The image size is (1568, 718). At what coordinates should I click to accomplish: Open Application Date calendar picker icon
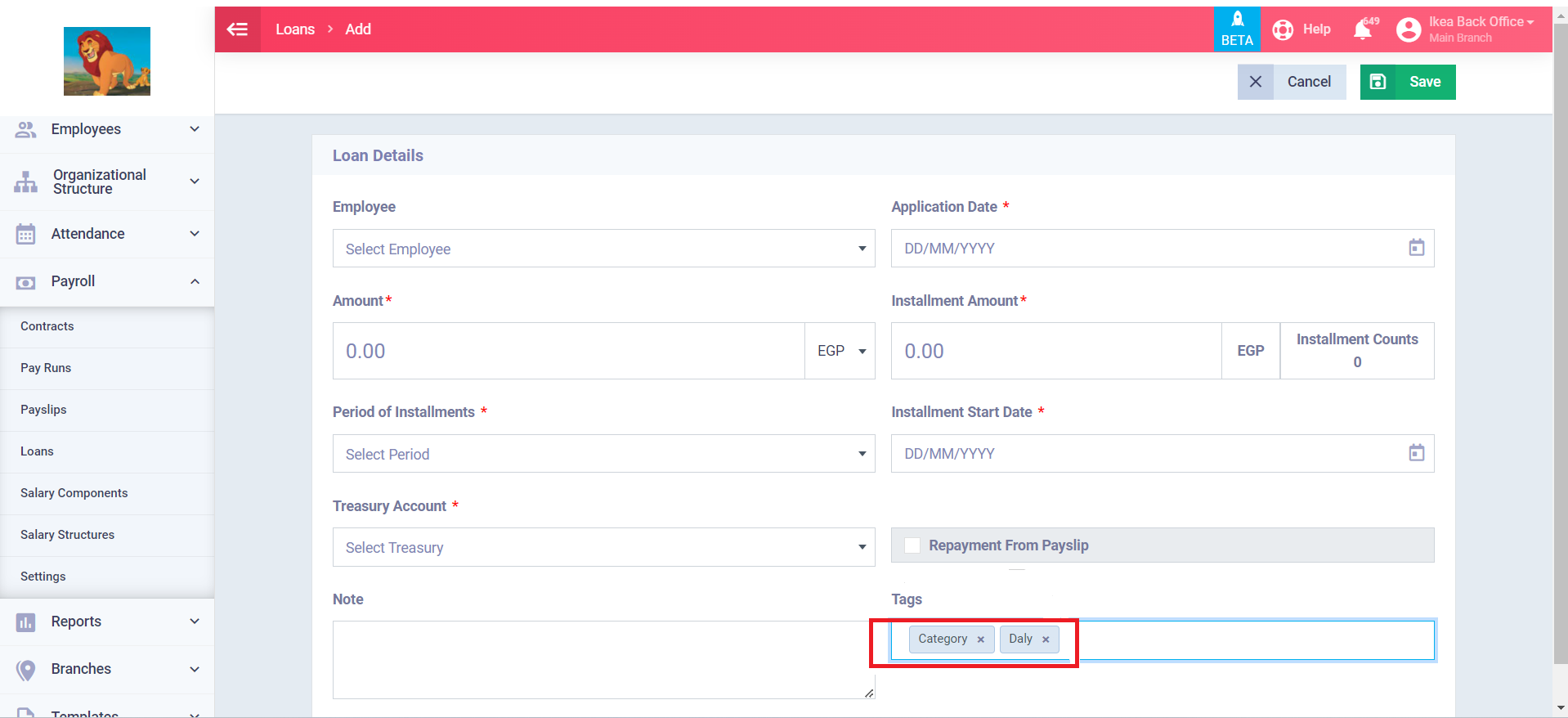(x=1416, y=248)
